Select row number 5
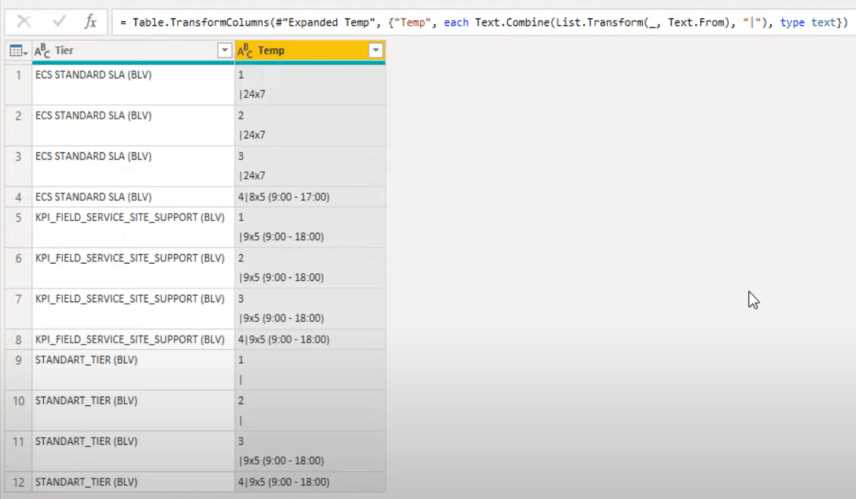Image resolution: width=856 pixels, height=499 pixels. coord(19,227)
